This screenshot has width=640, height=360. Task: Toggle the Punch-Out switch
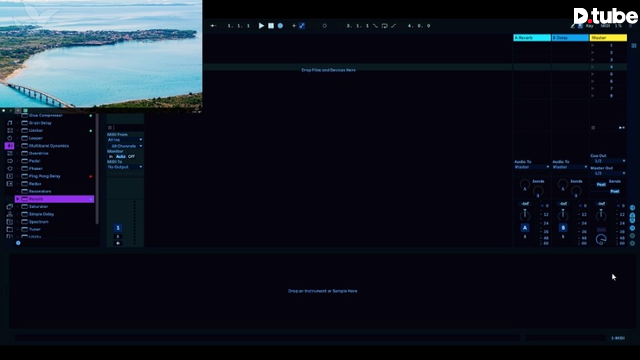(393, 26)
